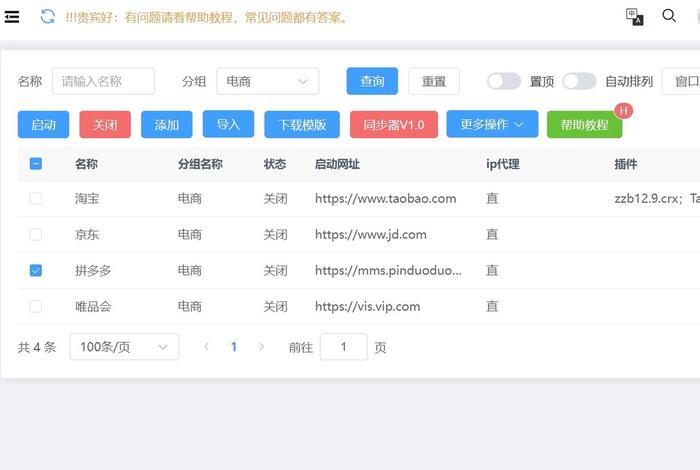Check the 唯品会 row checkbox

pyautogui.click(x=36, y=306)
